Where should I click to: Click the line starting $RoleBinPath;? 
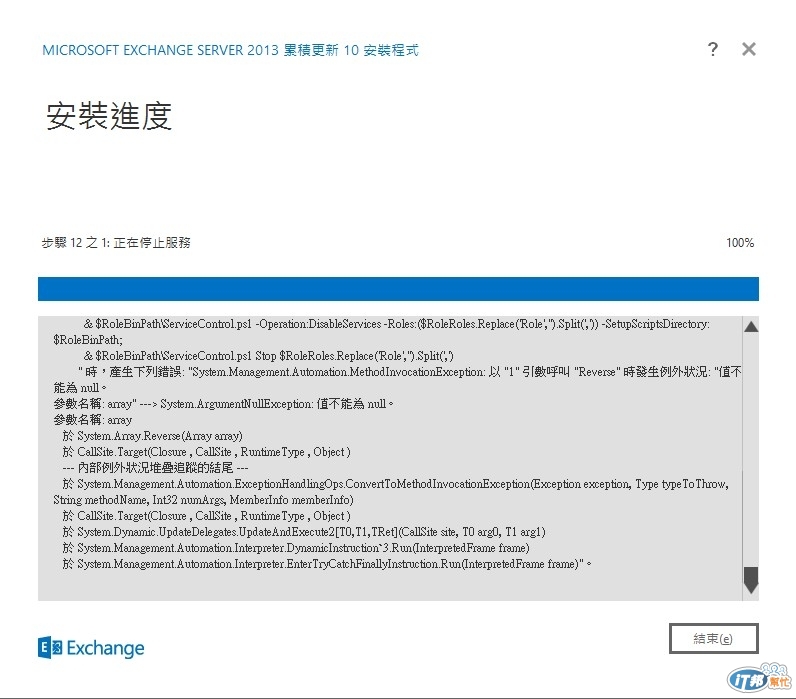88,340
